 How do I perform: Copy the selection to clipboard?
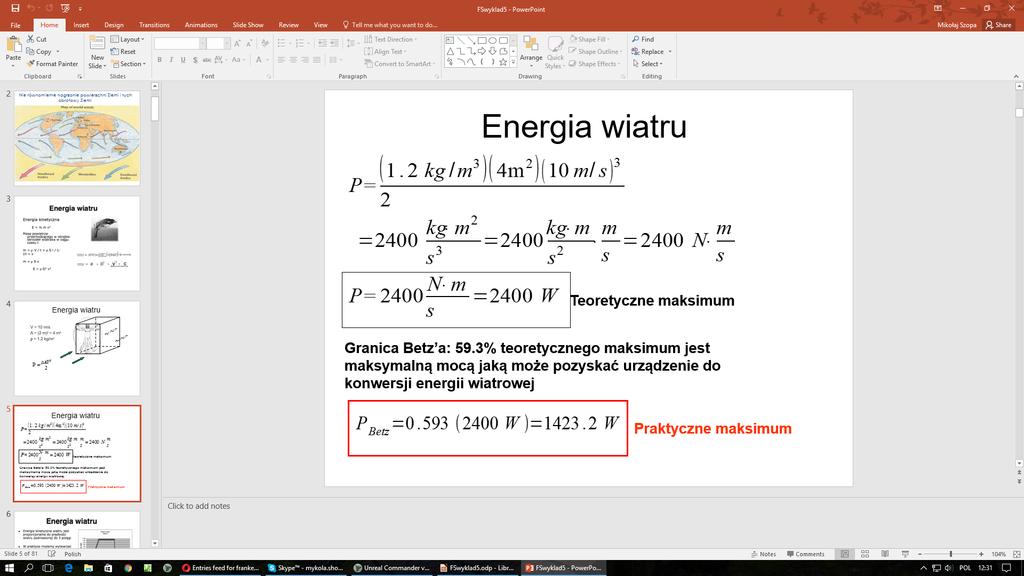[39, 52]
